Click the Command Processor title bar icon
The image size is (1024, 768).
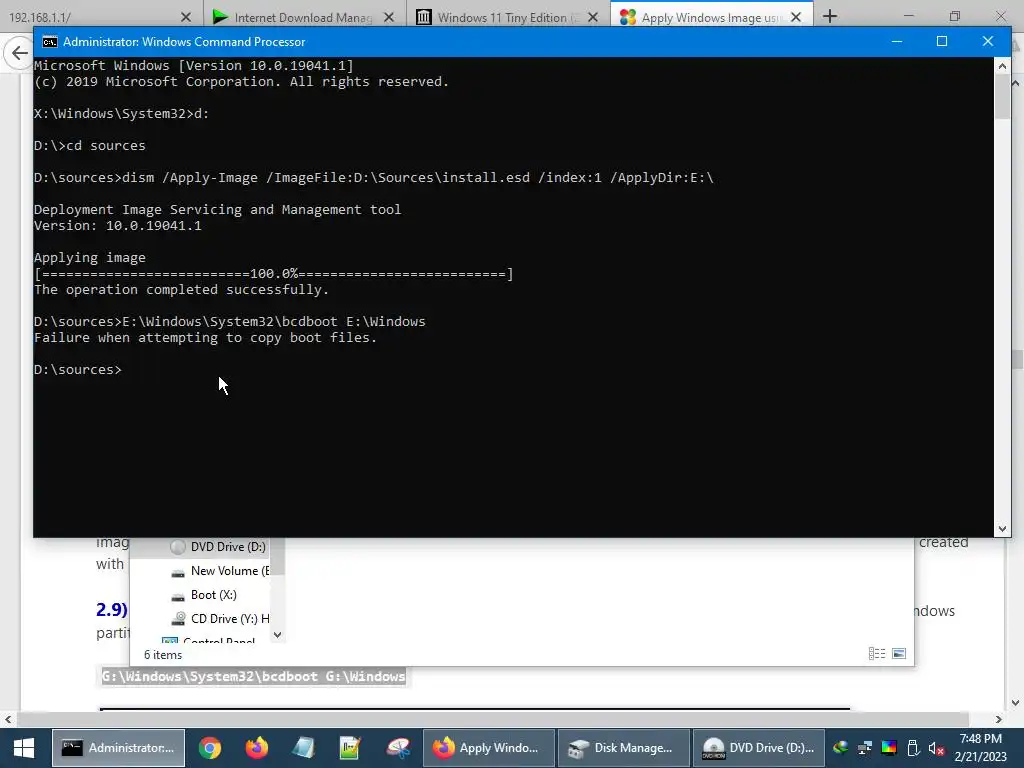50,42
